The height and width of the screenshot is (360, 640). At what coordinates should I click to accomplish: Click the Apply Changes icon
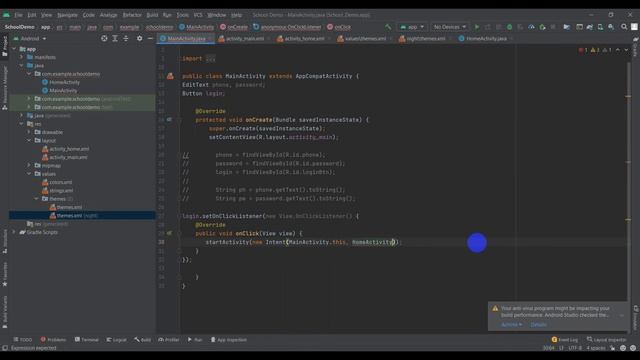[488, 27]
